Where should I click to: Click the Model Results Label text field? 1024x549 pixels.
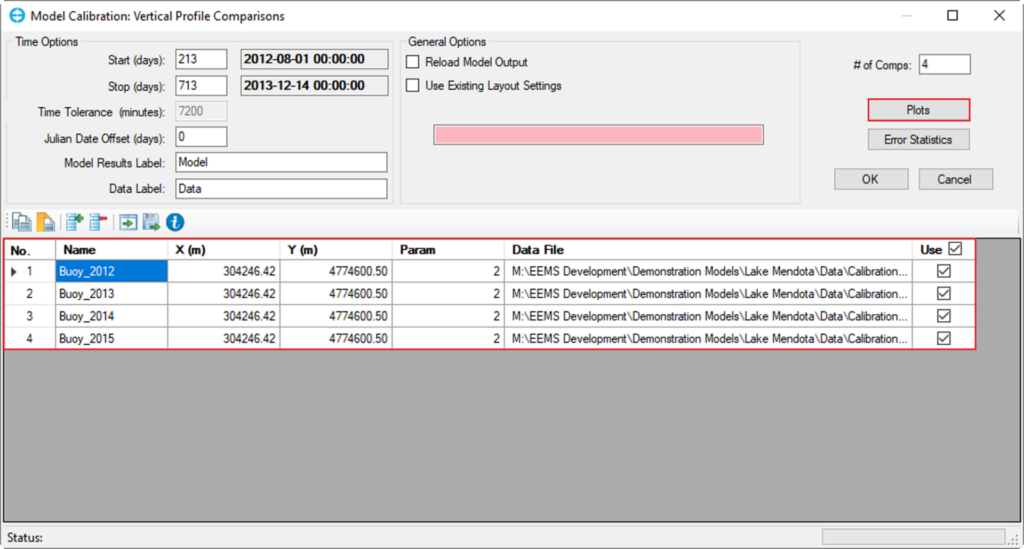point(281,162)
